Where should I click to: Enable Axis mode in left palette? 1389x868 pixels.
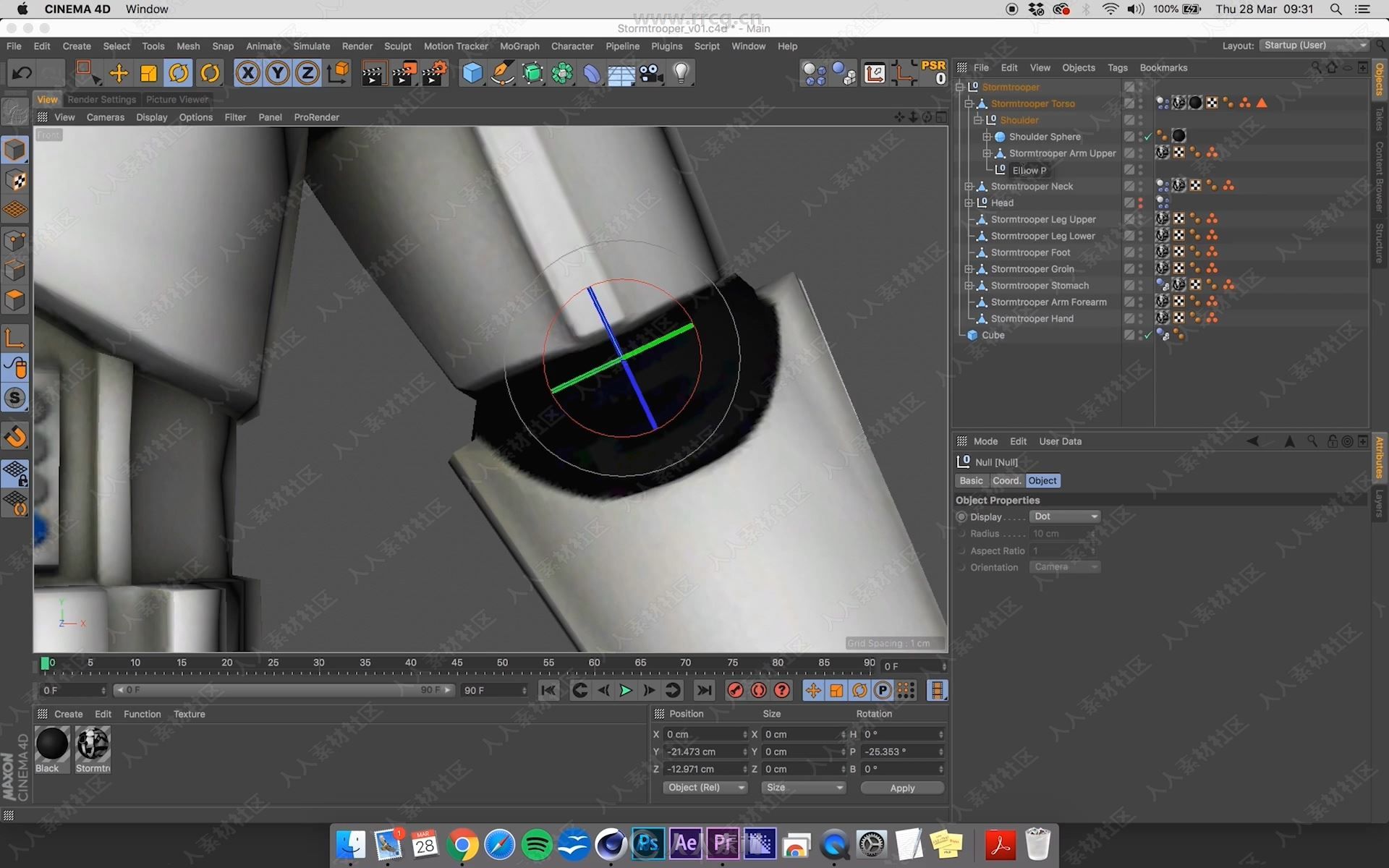point(15,337)
